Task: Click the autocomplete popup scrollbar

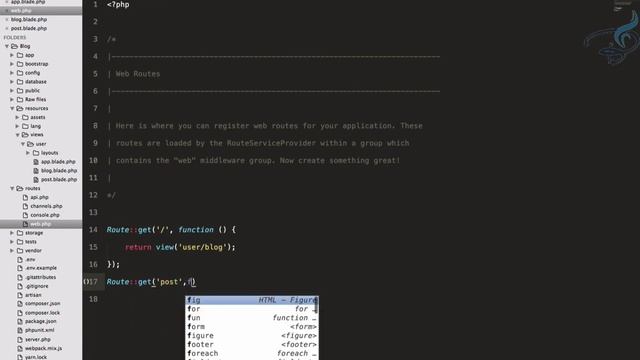Action: pos(316,305)
